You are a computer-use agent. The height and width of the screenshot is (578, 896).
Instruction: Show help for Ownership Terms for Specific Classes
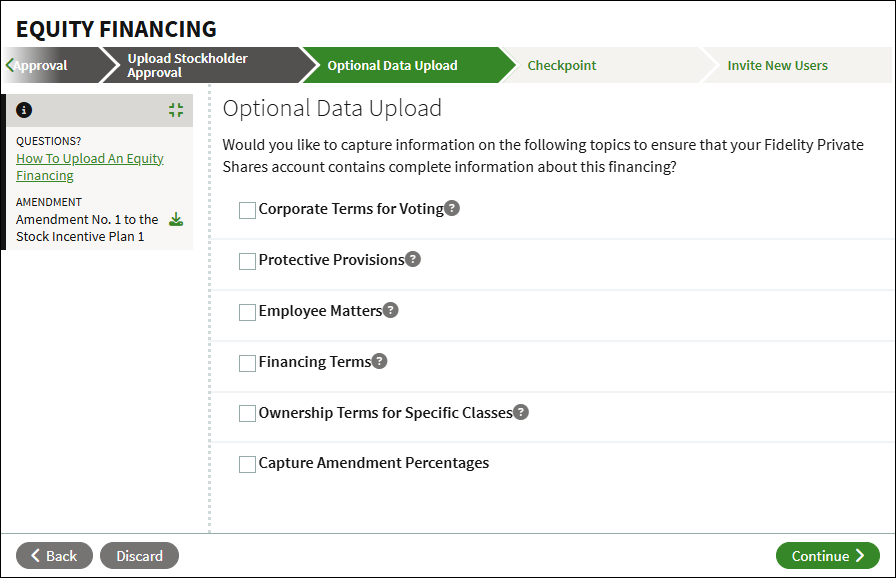tap(521, 412)
